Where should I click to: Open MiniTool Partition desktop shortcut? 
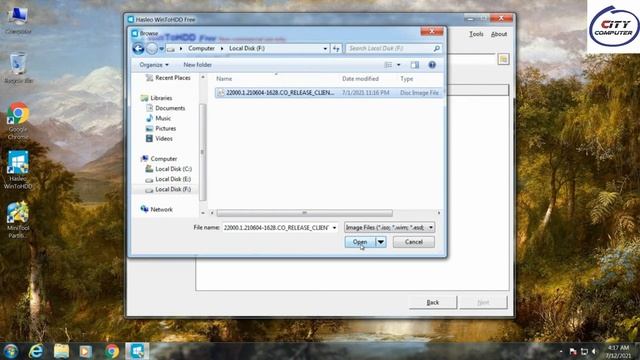pos(18,220)
